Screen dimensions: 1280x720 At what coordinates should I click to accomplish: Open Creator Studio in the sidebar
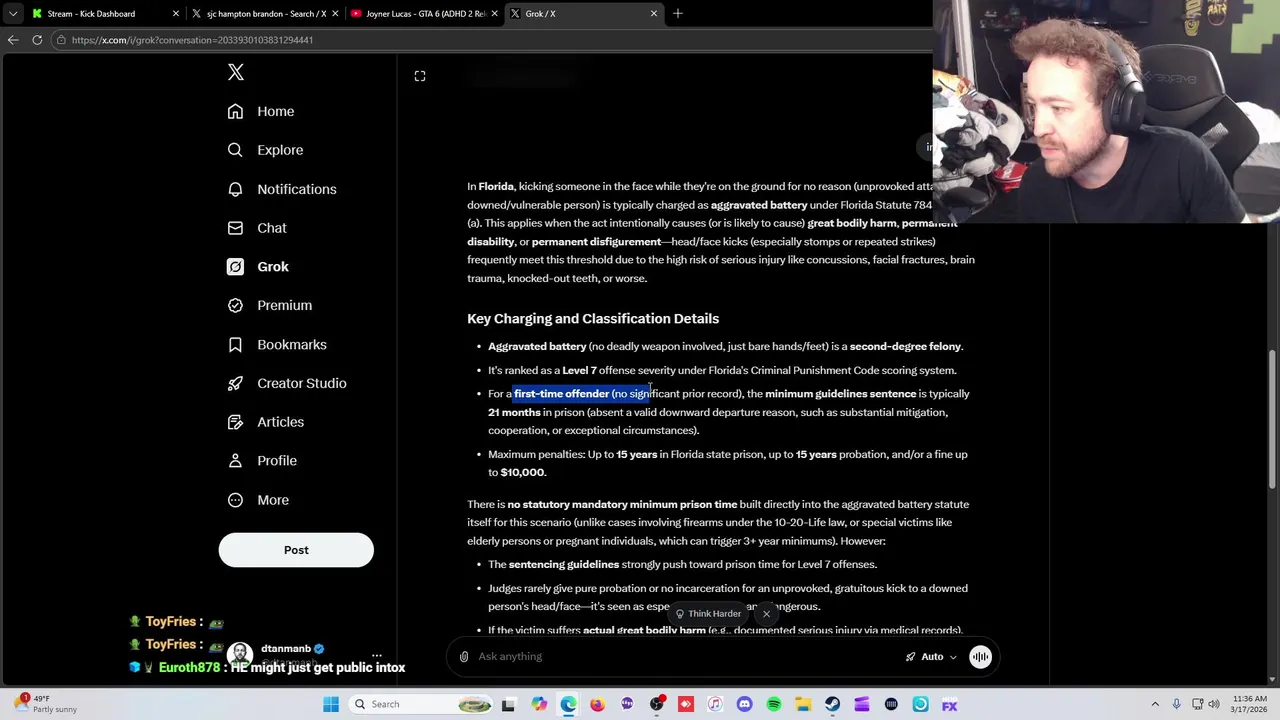tap(287, 383)
